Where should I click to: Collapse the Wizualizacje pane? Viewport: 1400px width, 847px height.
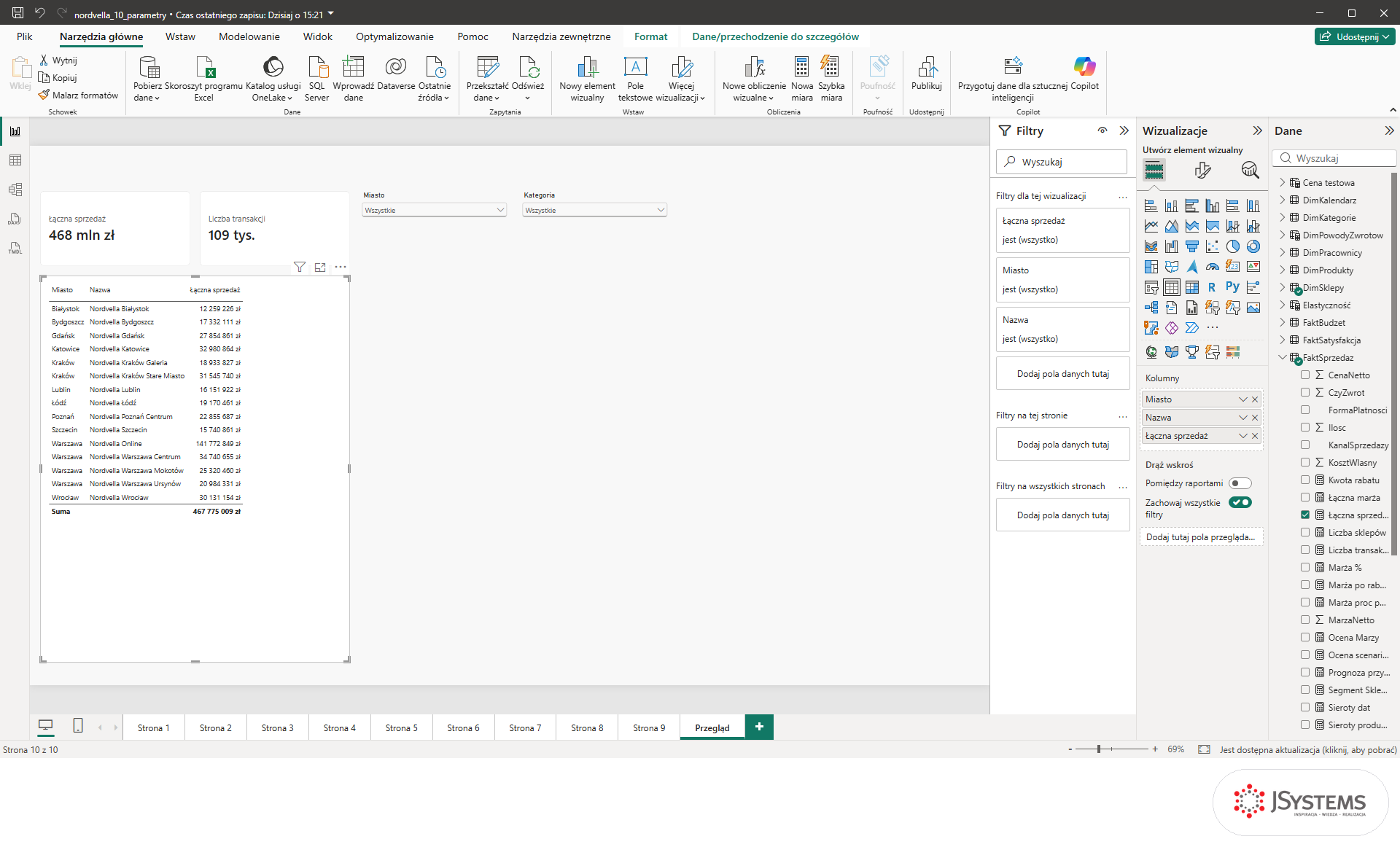pyautogui.click(x=1257, y=130)
